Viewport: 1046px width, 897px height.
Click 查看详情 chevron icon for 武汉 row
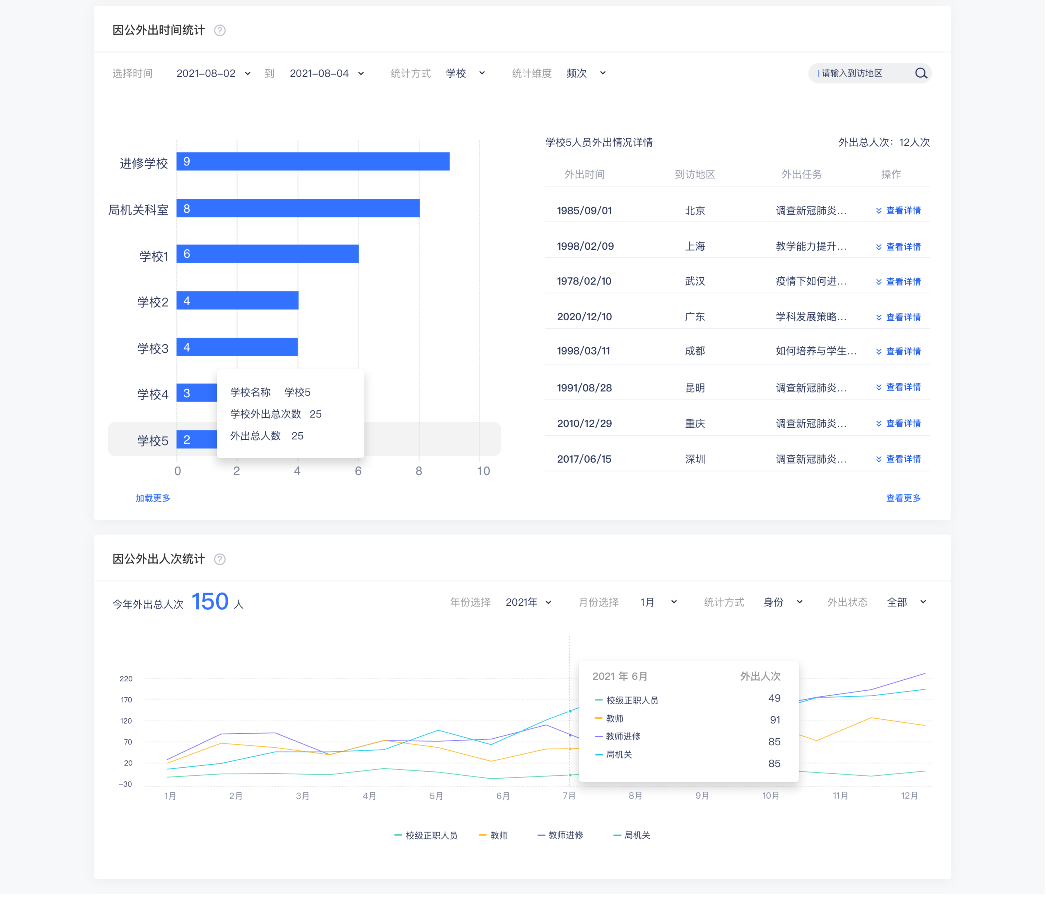879,282
